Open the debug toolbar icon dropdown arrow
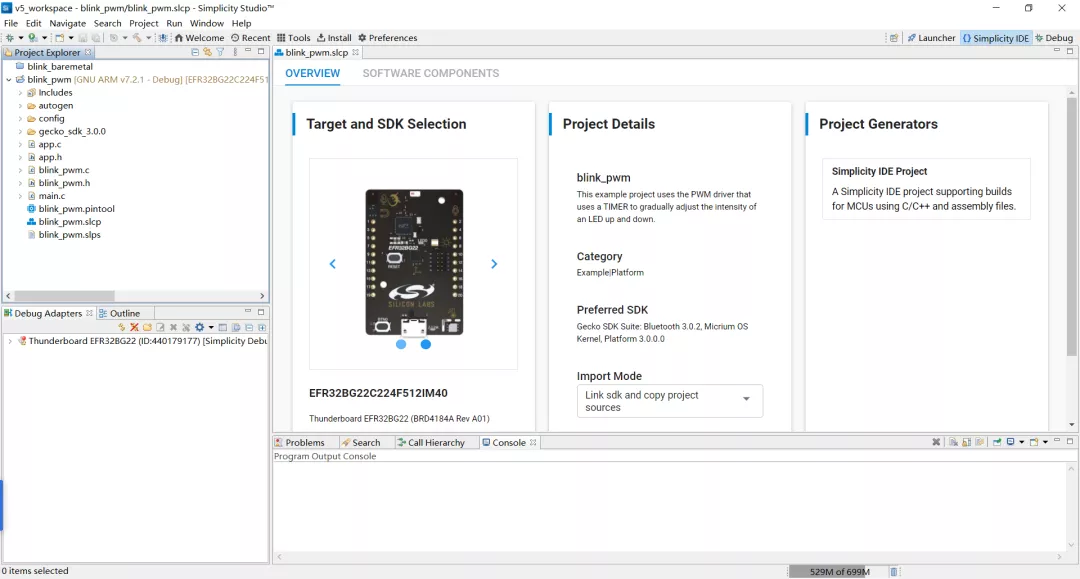 click(x=21, y=38)
